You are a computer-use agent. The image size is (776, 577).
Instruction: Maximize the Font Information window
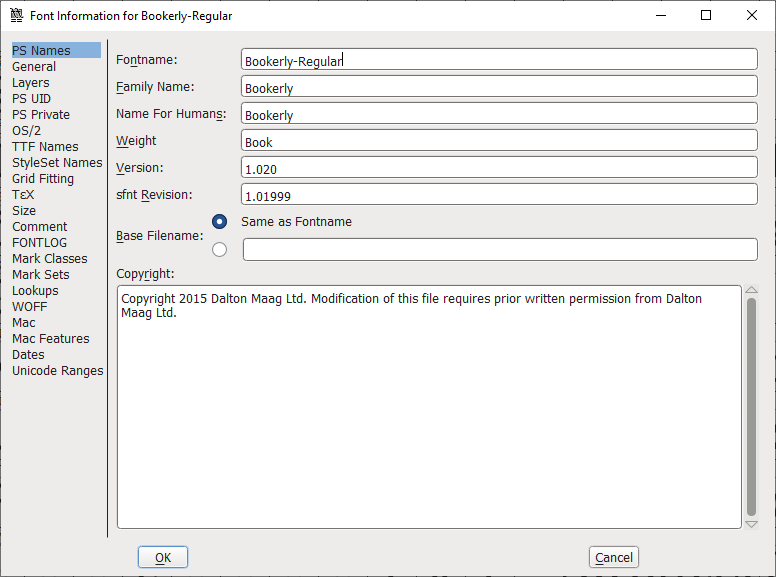[x=706, y=15]
